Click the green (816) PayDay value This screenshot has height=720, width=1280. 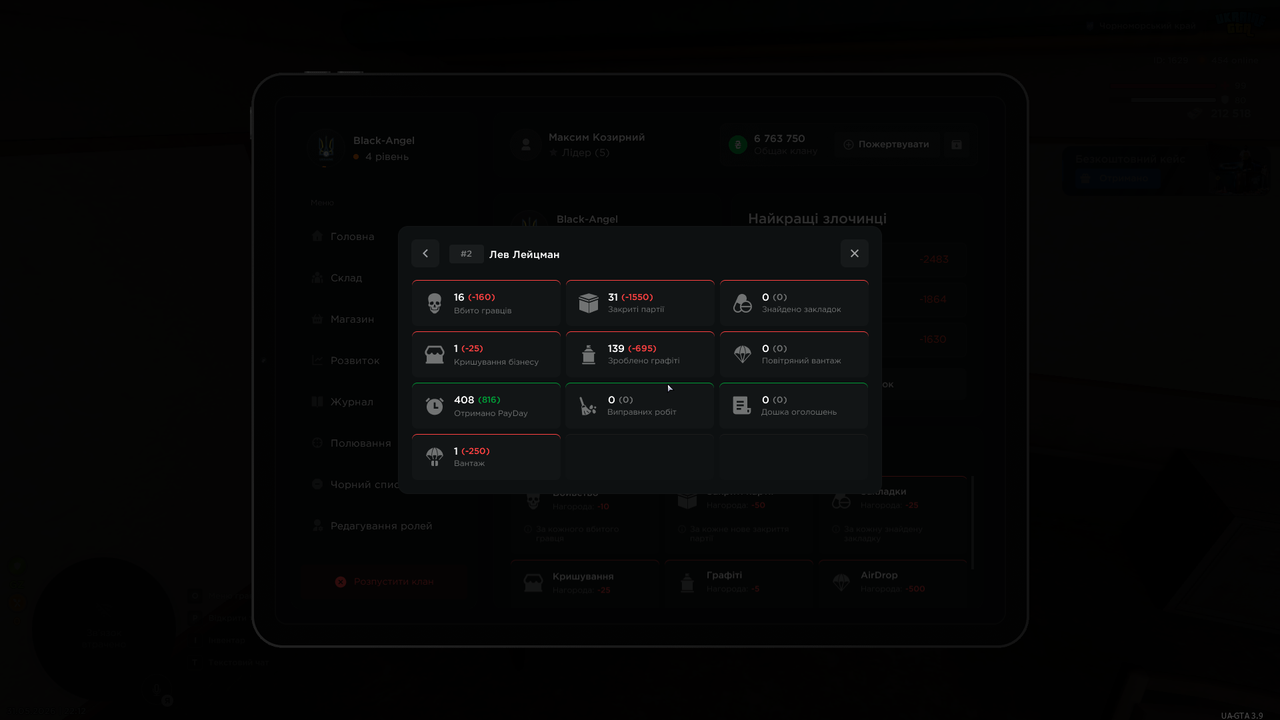coord(489,400)
